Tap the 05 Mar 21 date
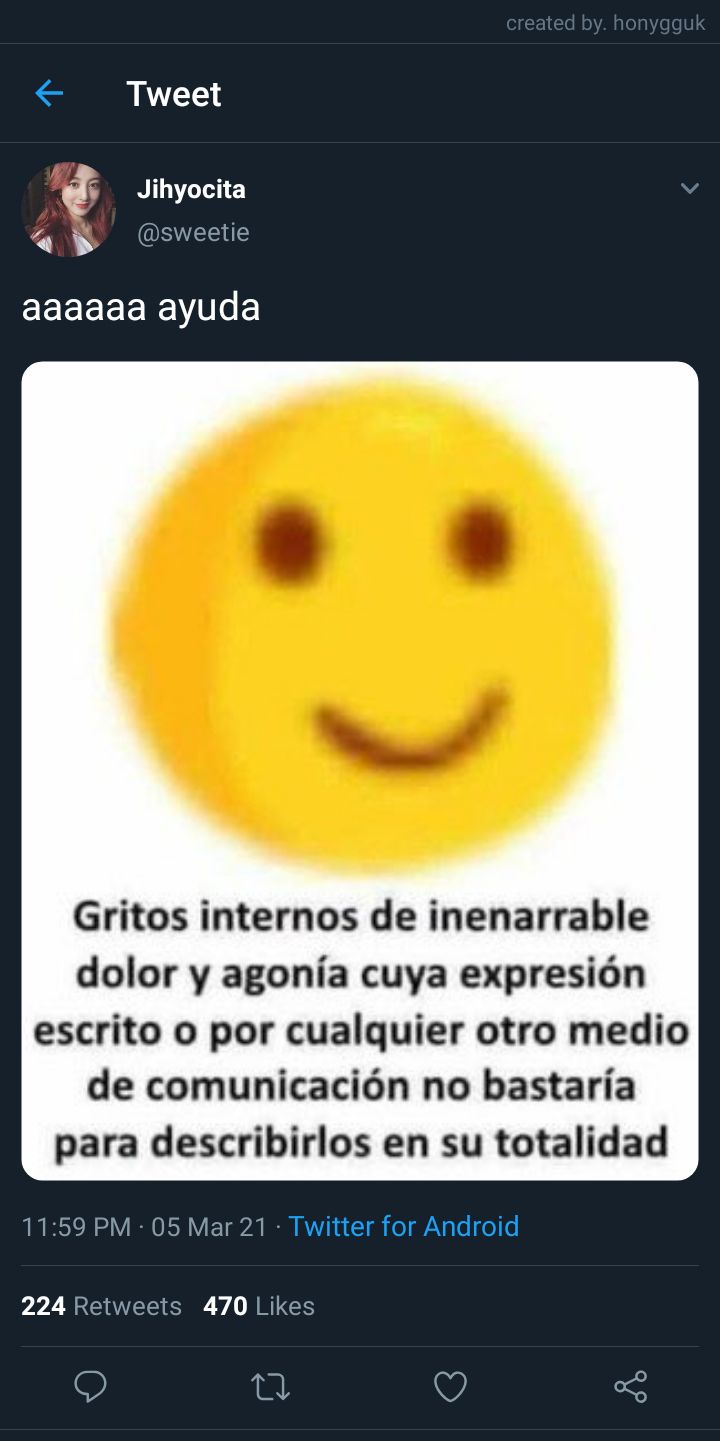Screen dimensions: 720x1441 click(209, 1226)
